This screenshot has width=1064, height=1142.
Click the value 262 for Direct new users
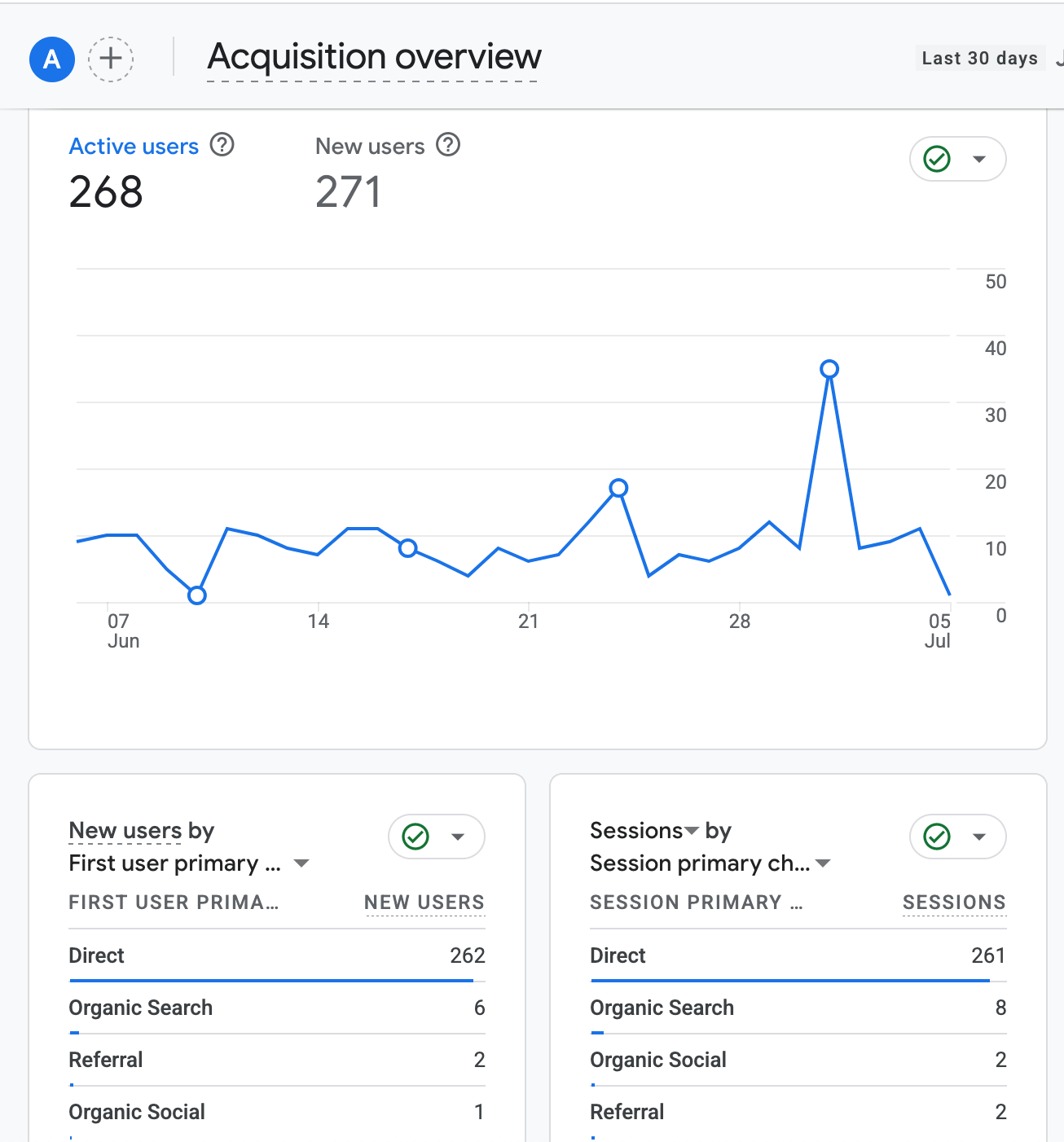(x=468, y=955)
